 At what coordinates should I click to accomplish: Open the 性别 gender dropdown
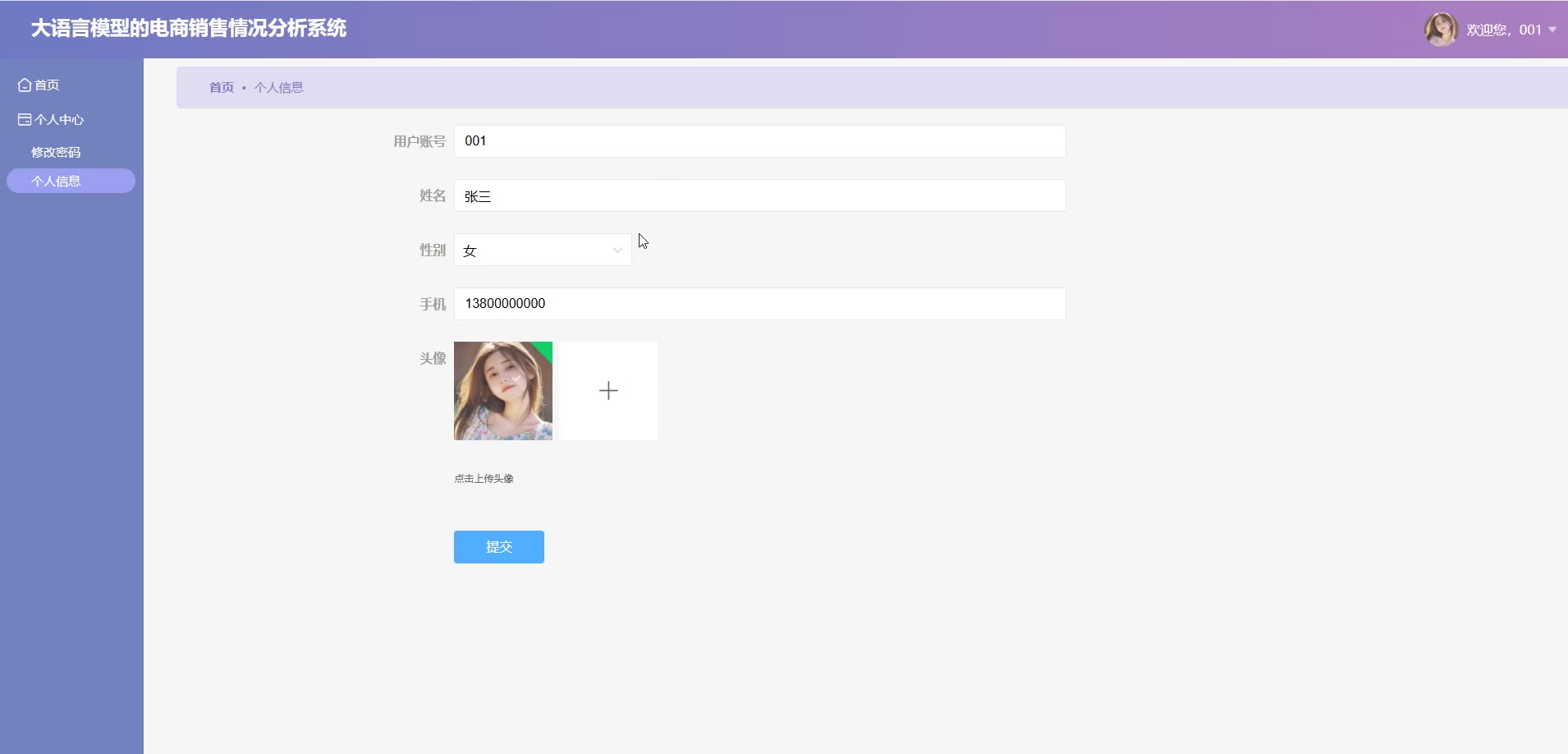(x=543, y=250)
